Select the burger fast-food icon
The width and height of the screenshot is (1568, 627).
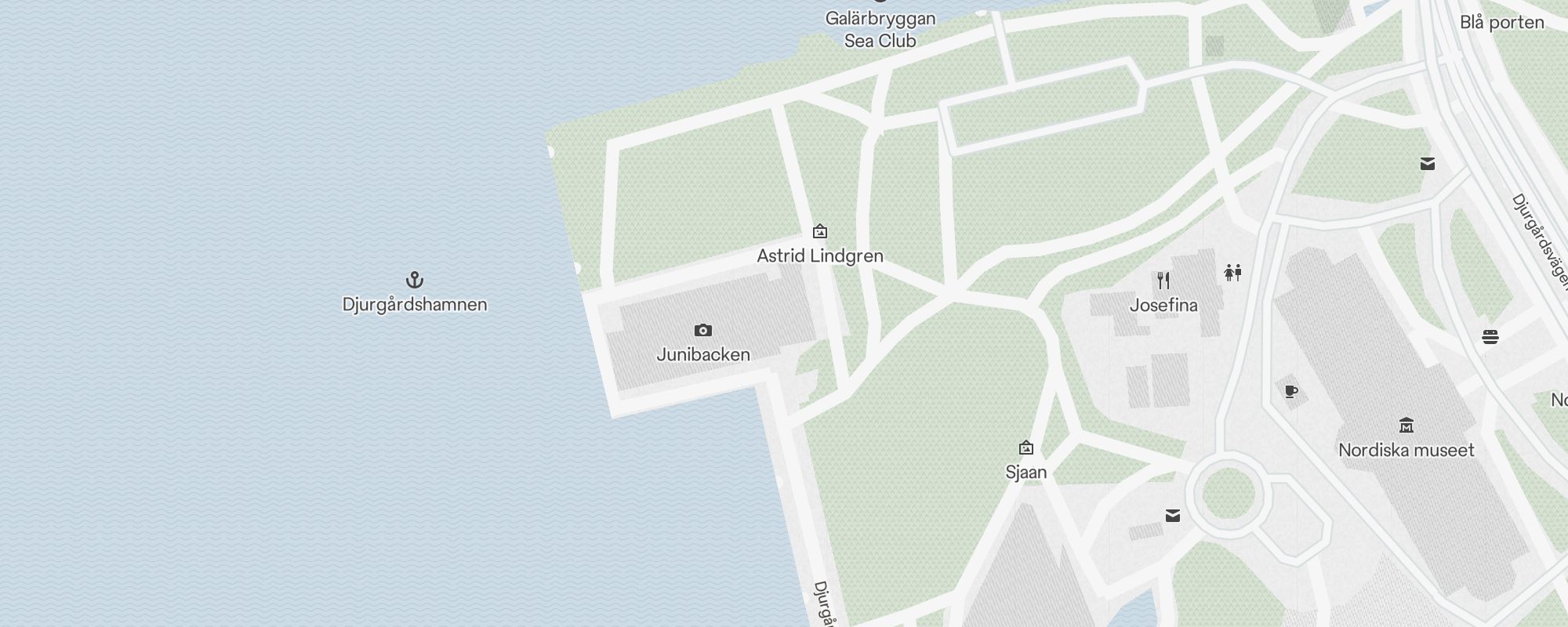coord(1490,337)
